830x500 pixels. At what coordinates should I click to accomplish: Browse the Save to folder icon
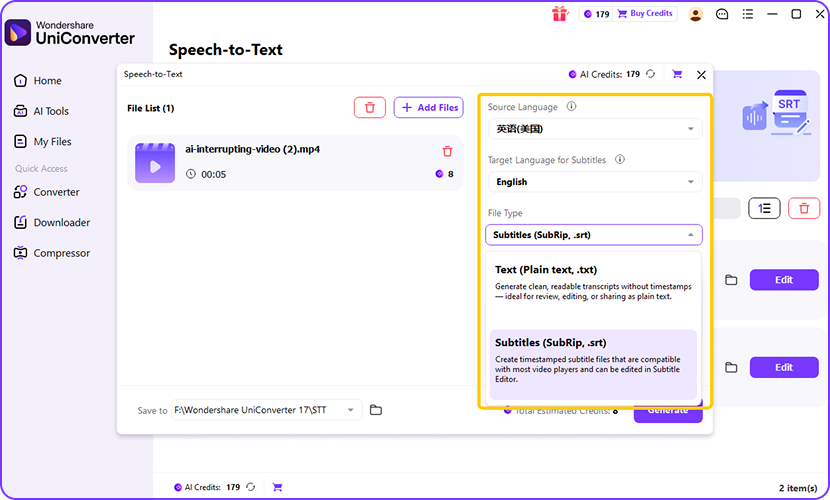pyautogui.click(x=376, y=410)
